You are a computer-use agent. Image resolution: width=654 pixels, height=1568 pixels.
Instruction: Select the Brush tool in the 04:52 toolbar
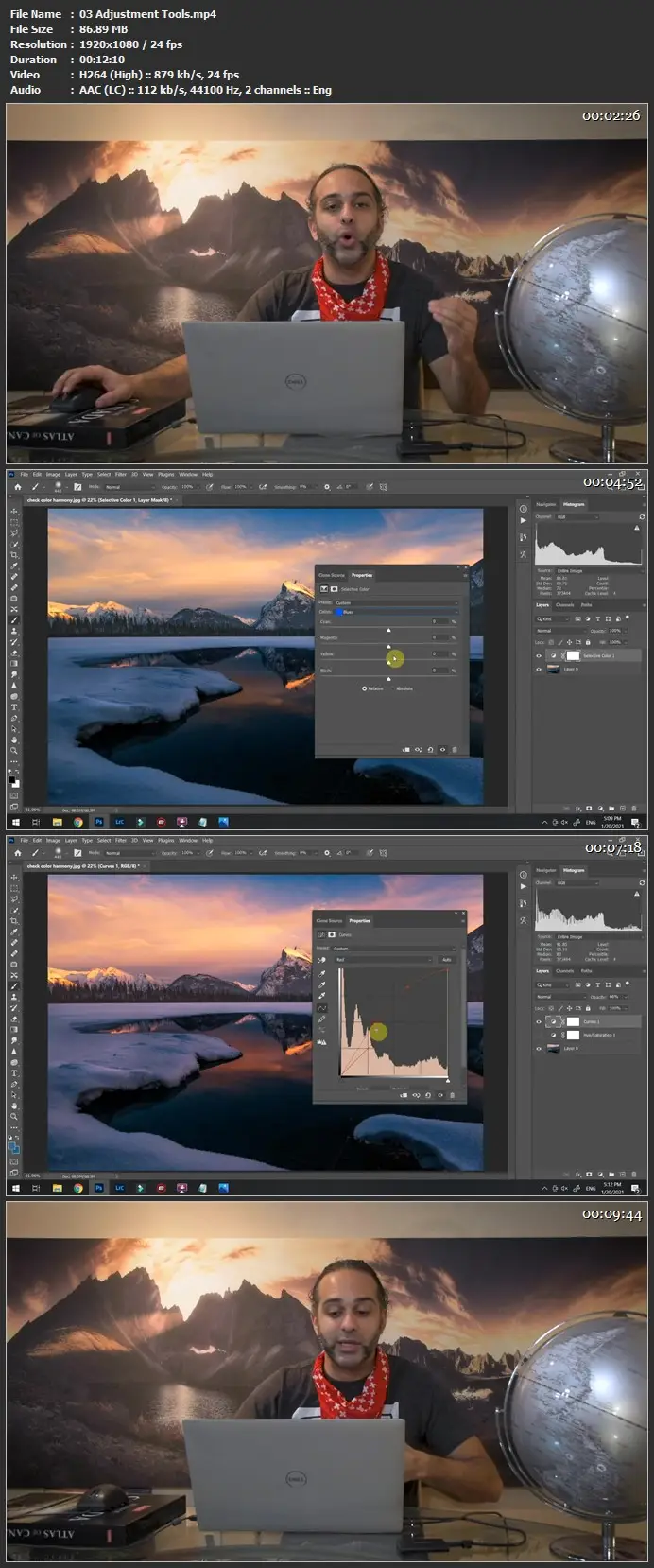(13, 620)
